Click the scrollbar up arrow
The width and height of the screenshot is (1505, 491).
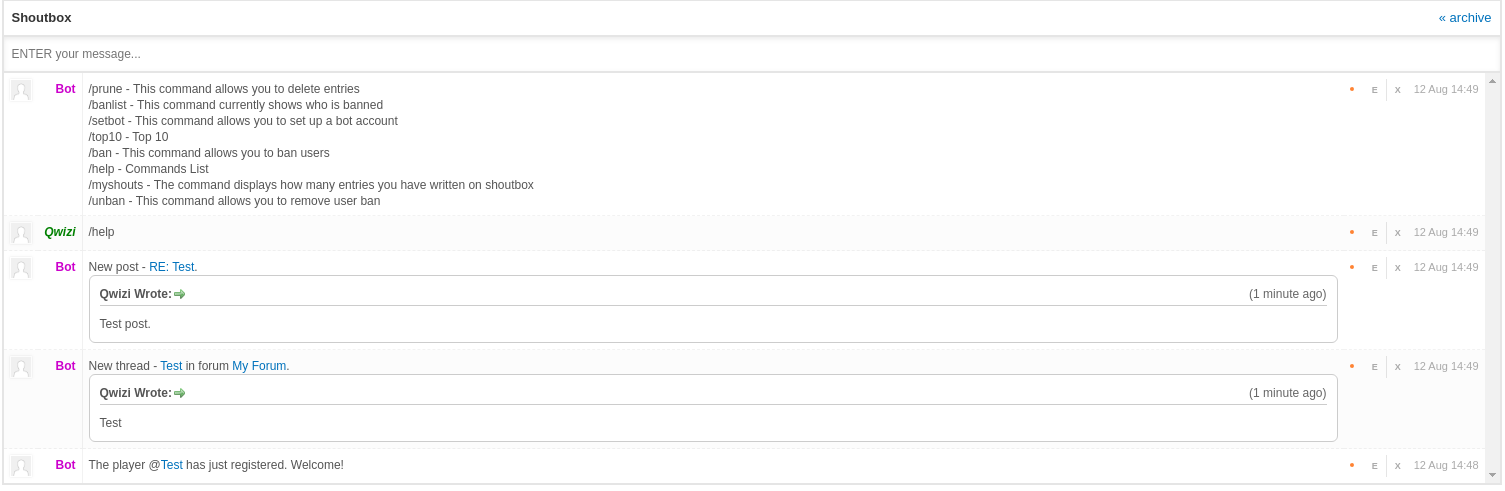(1492, 81)
